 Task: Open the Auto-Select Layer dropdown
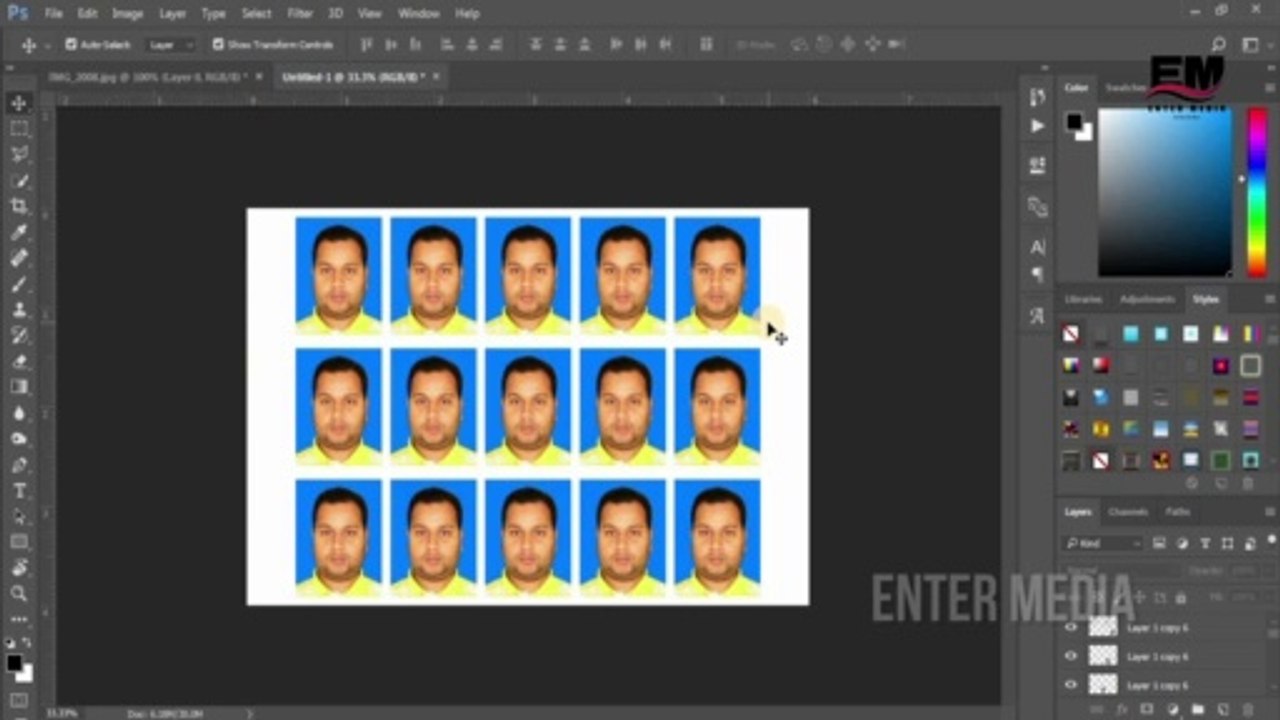click(171, 45)
